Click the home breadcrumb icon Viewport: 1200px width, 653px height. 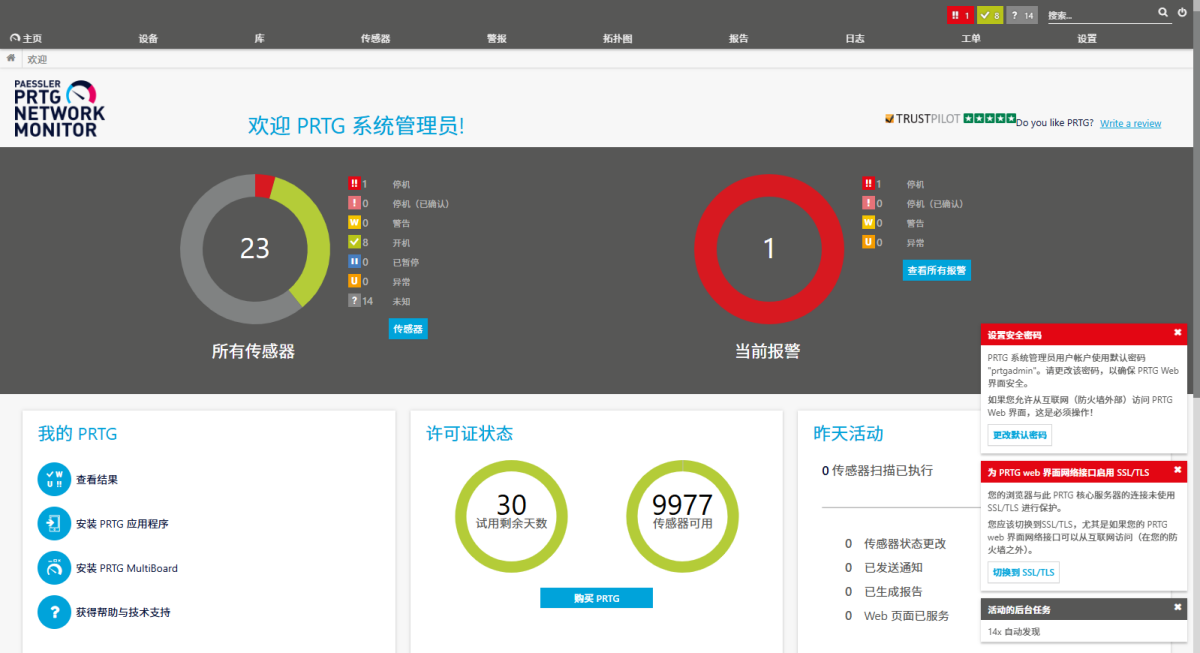[x=11, y=59]
